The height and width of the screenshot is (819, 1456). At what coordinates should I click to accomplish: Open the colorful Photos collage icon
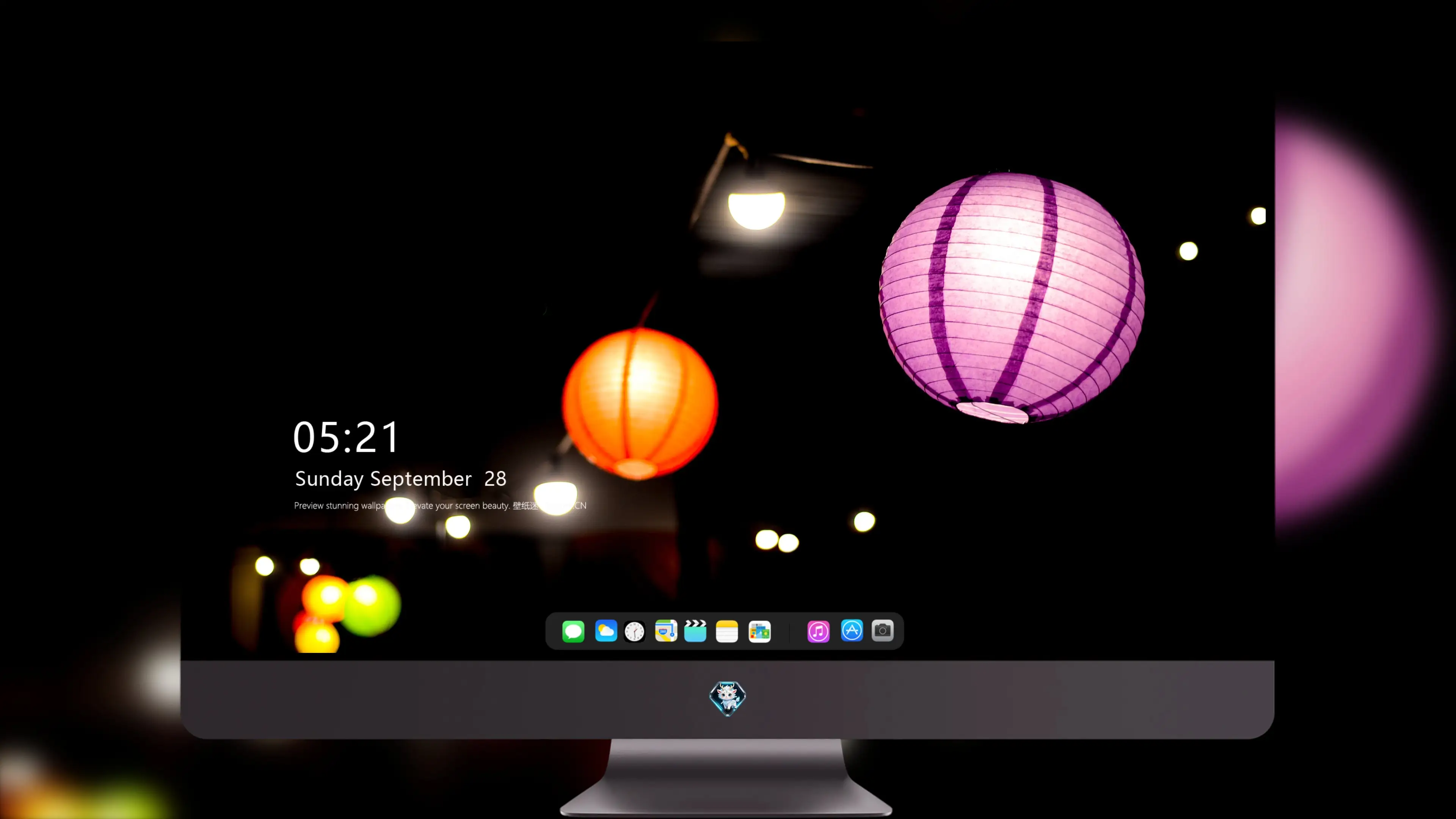click(759, 631)
